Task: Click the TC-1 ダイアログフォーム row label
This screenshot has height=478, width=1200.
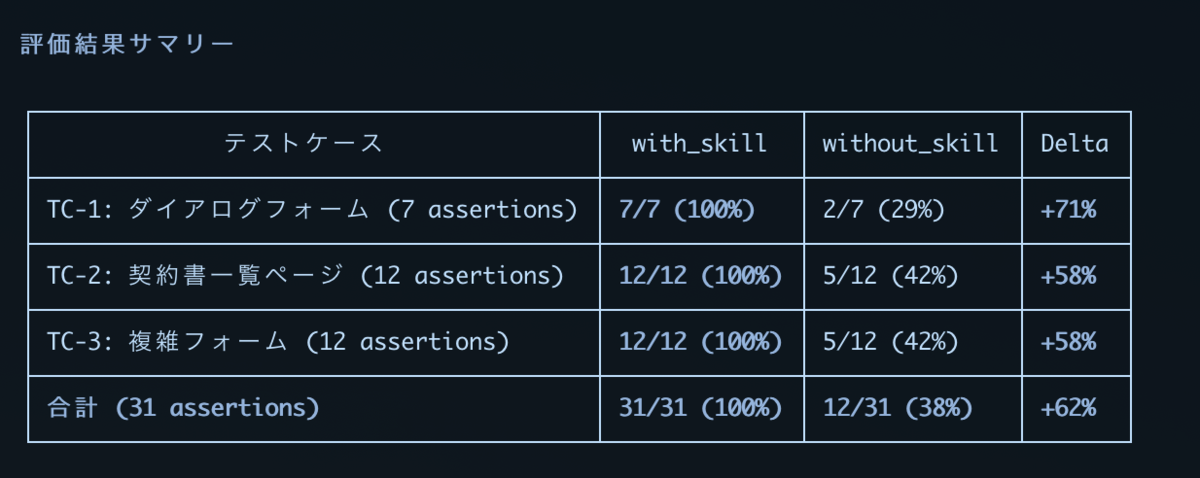Action: point(312,210)
